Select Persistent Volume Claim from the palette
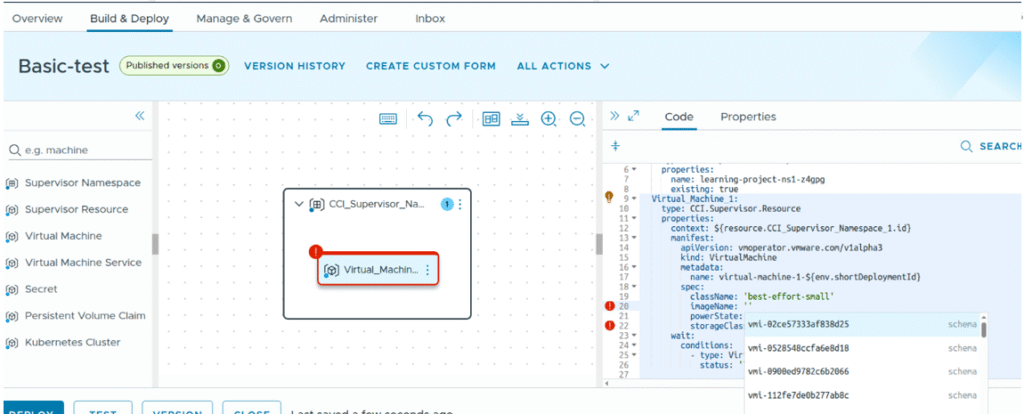This screenshot has height=414, width=1024. click(x=85, y=316)
